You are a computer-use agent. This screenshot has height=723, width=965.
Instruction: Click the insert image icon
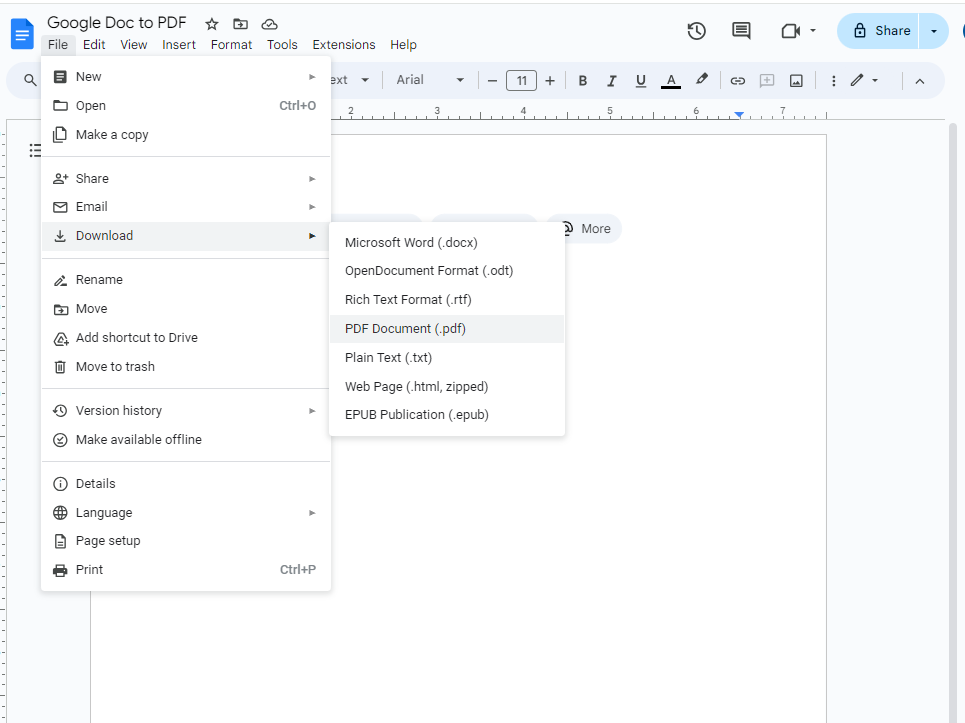pyautogui.click(x=796, y=81)
